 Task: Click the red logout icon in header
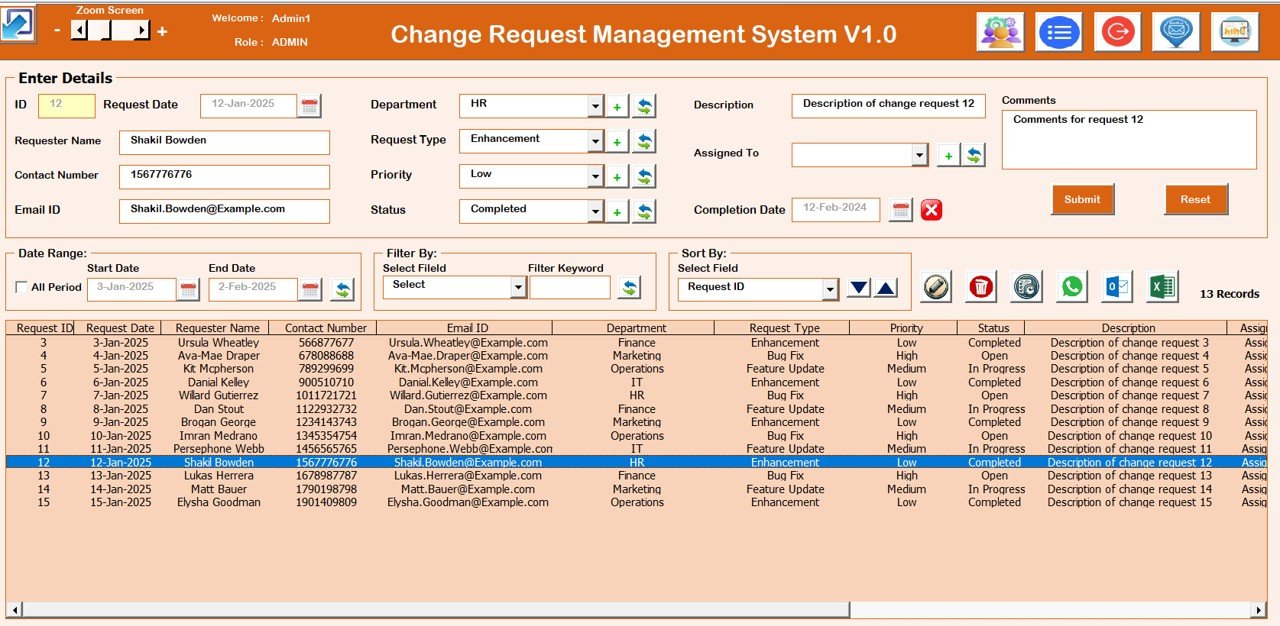coord(1117,32)
